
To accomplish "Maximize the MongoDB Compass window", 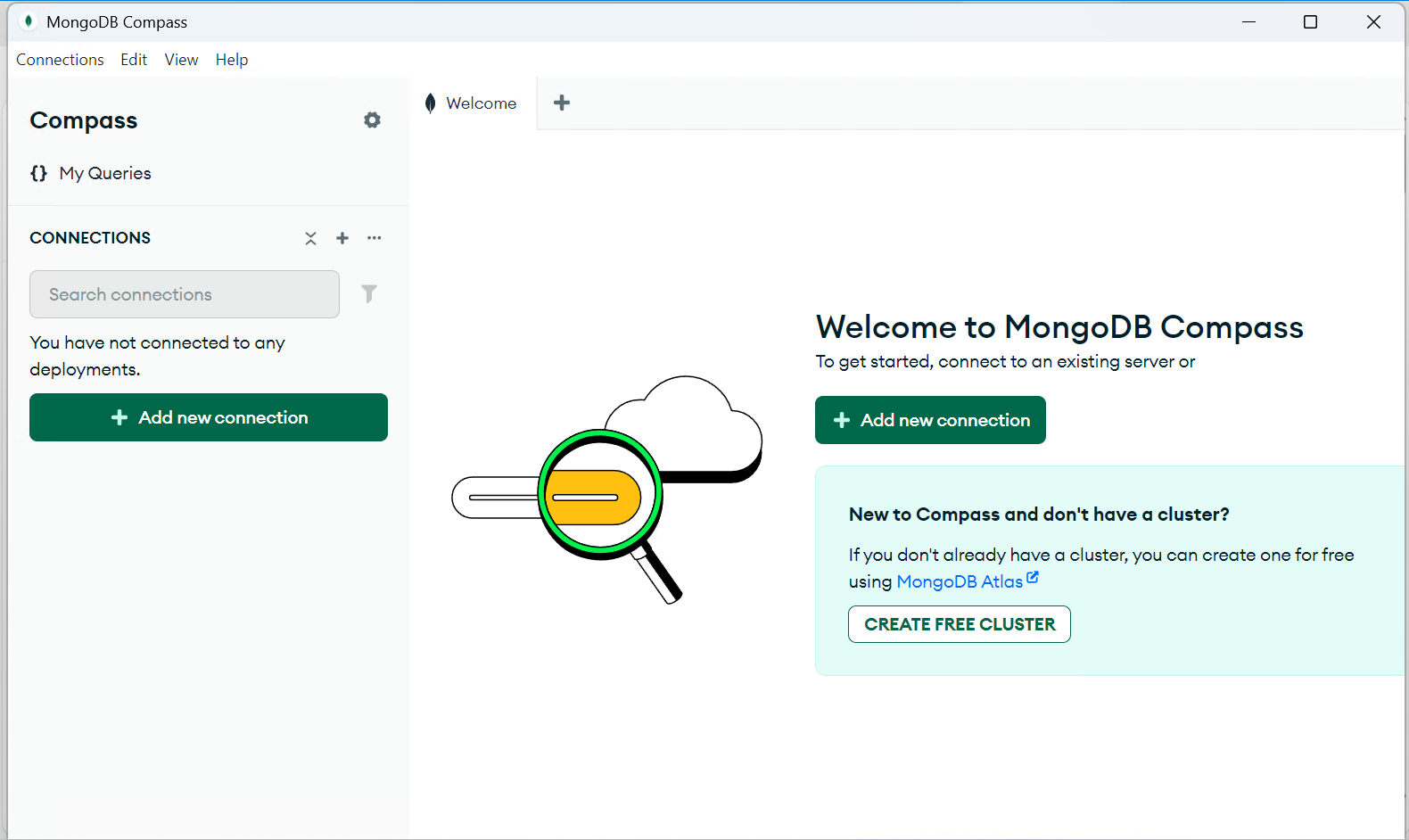I will 1310,21.
